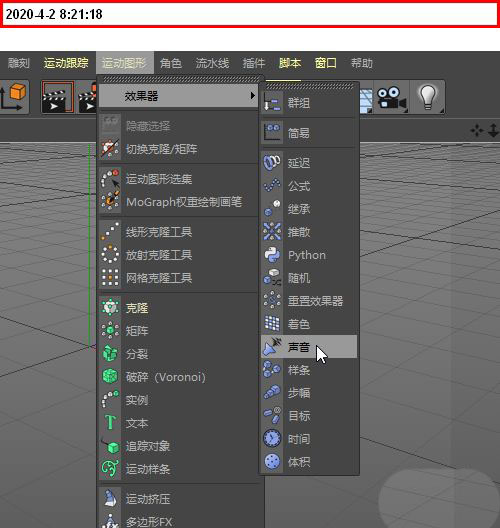Choose the Push Apart (推散) effector icon
500x528 pixels.
(x=272, y=232)
